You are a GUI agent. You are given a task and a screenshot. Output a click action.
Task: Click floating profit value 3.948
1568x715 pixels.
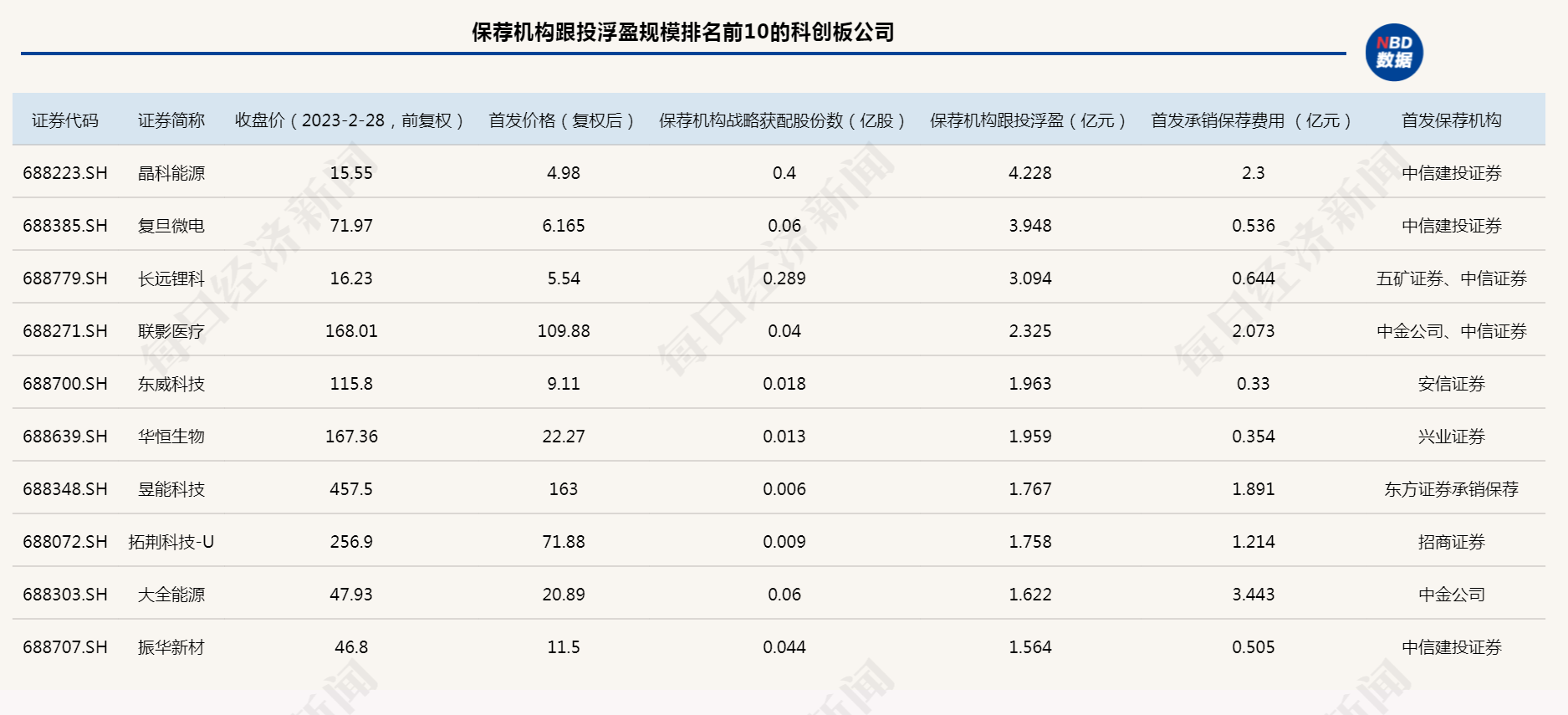point(1030,226)
